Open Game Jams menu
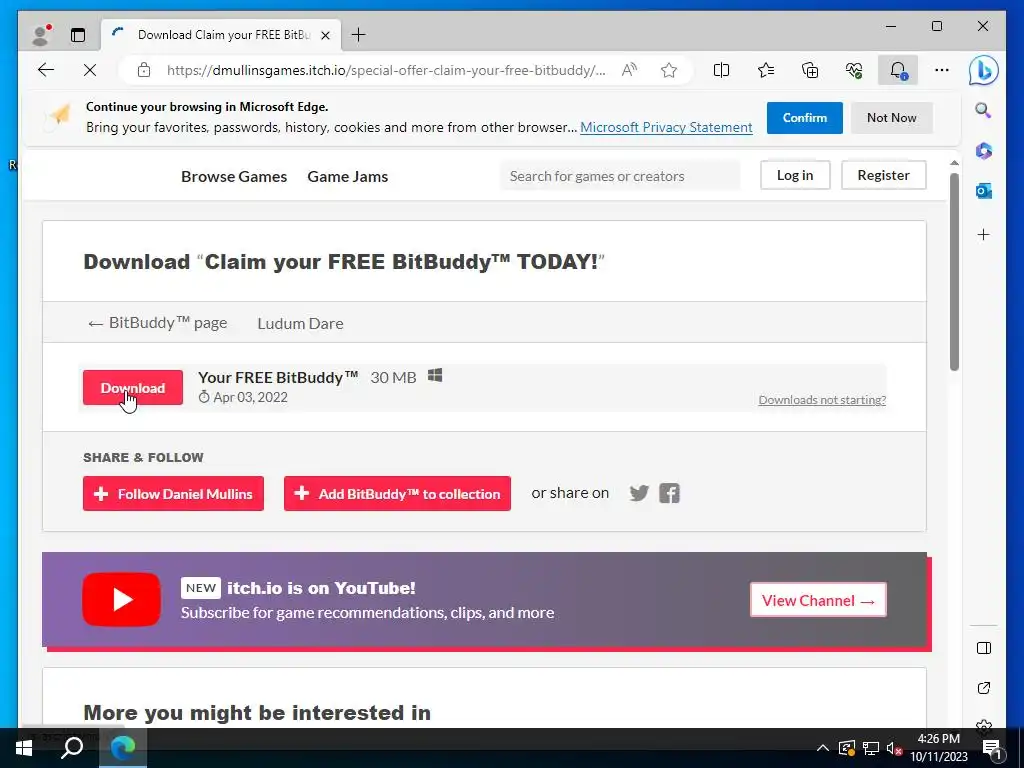The width and height of the screenshot is (1024, 768). tap(347, 176)
